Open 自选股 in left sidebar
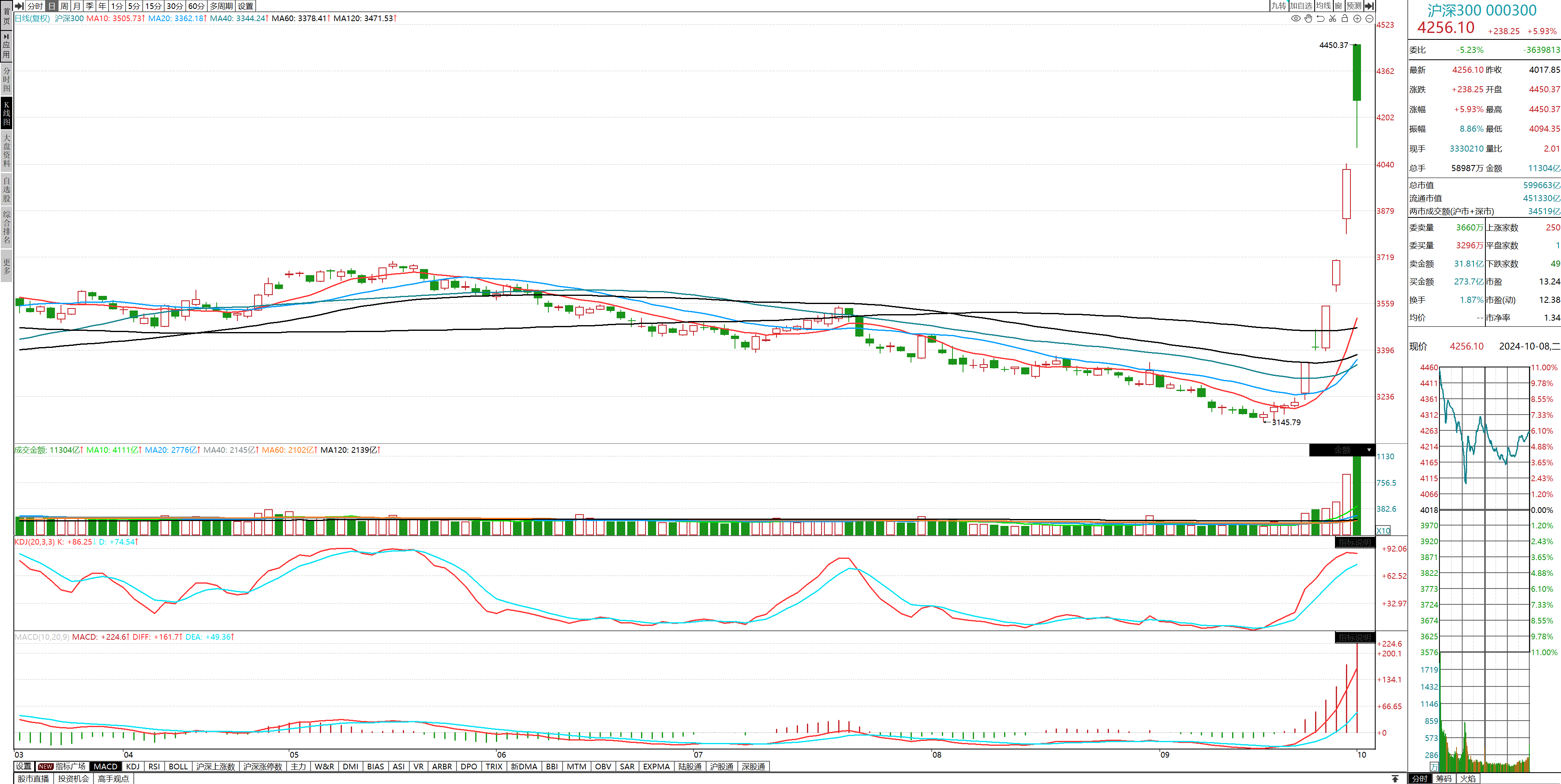This screenshot has width=1561, height=784. [7, 189]
